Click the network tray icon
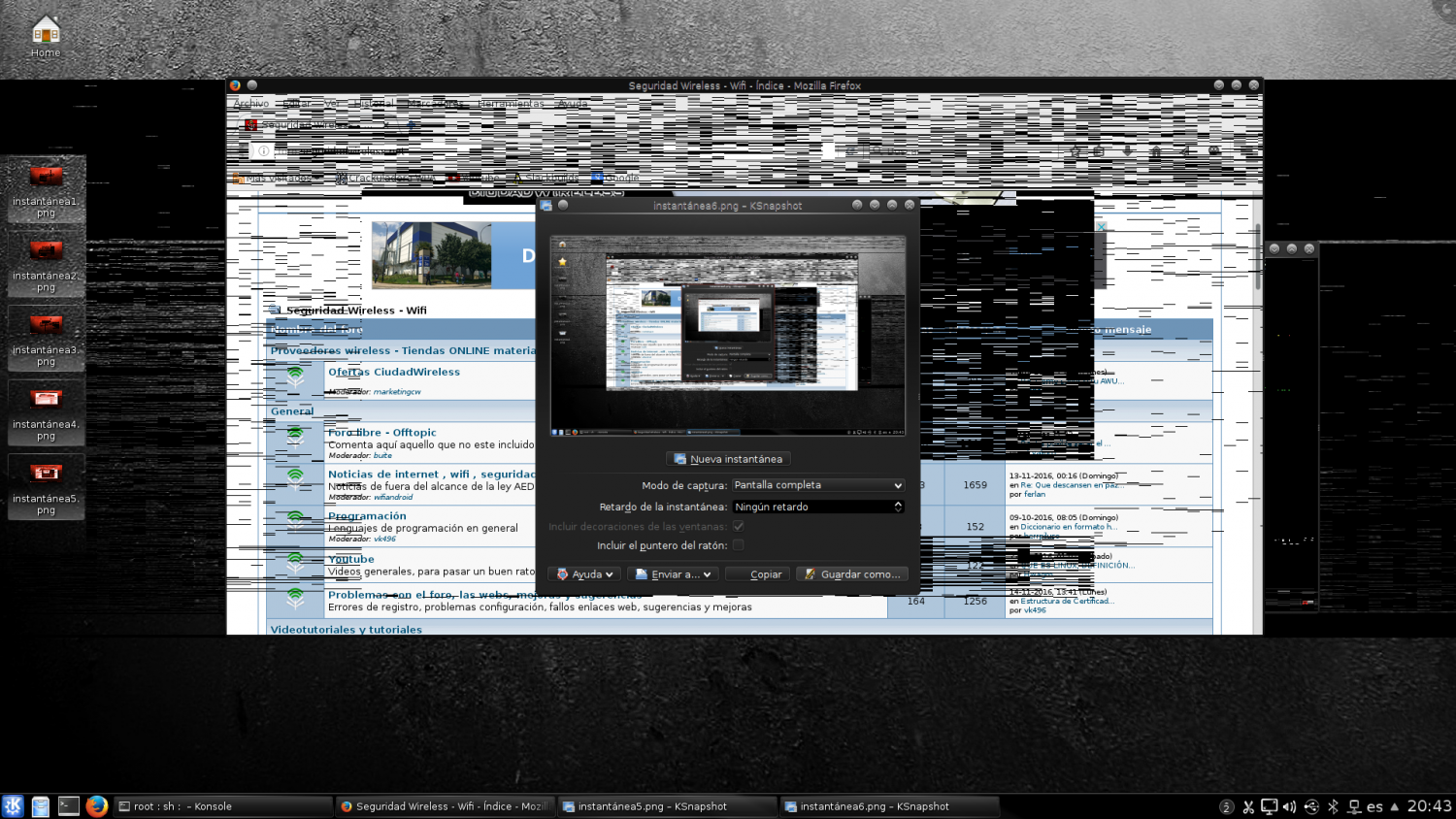This screenshot has height=819, width=1456. point(1354,806)
